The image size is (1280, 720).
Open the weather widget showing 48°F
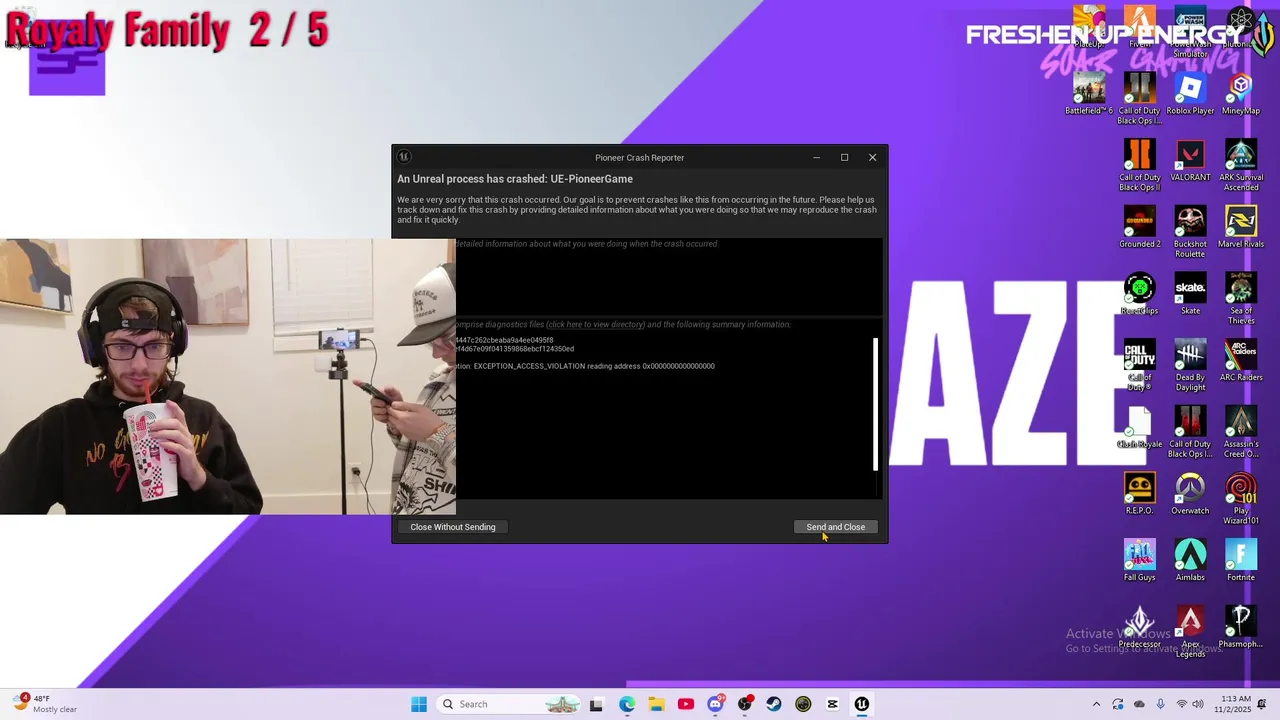coord(46,704)
